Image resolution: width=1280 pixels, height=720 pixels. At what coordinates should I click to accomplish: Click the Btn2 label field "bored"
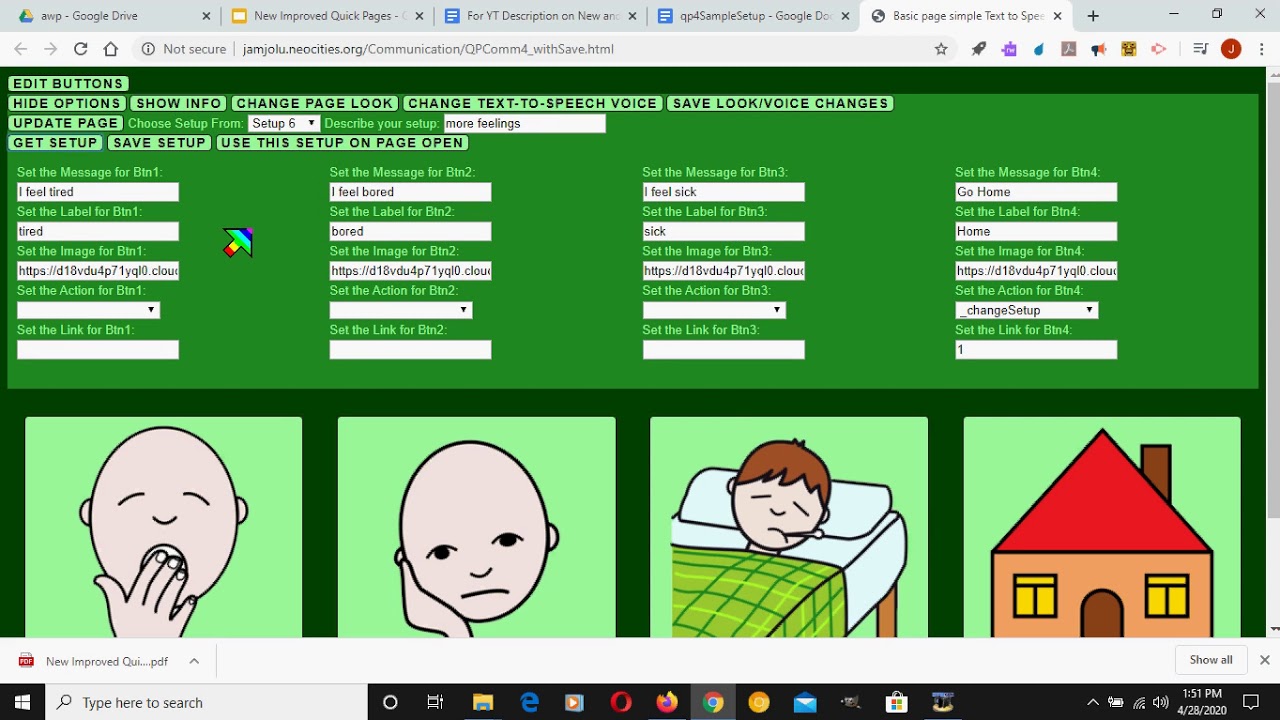410,231
